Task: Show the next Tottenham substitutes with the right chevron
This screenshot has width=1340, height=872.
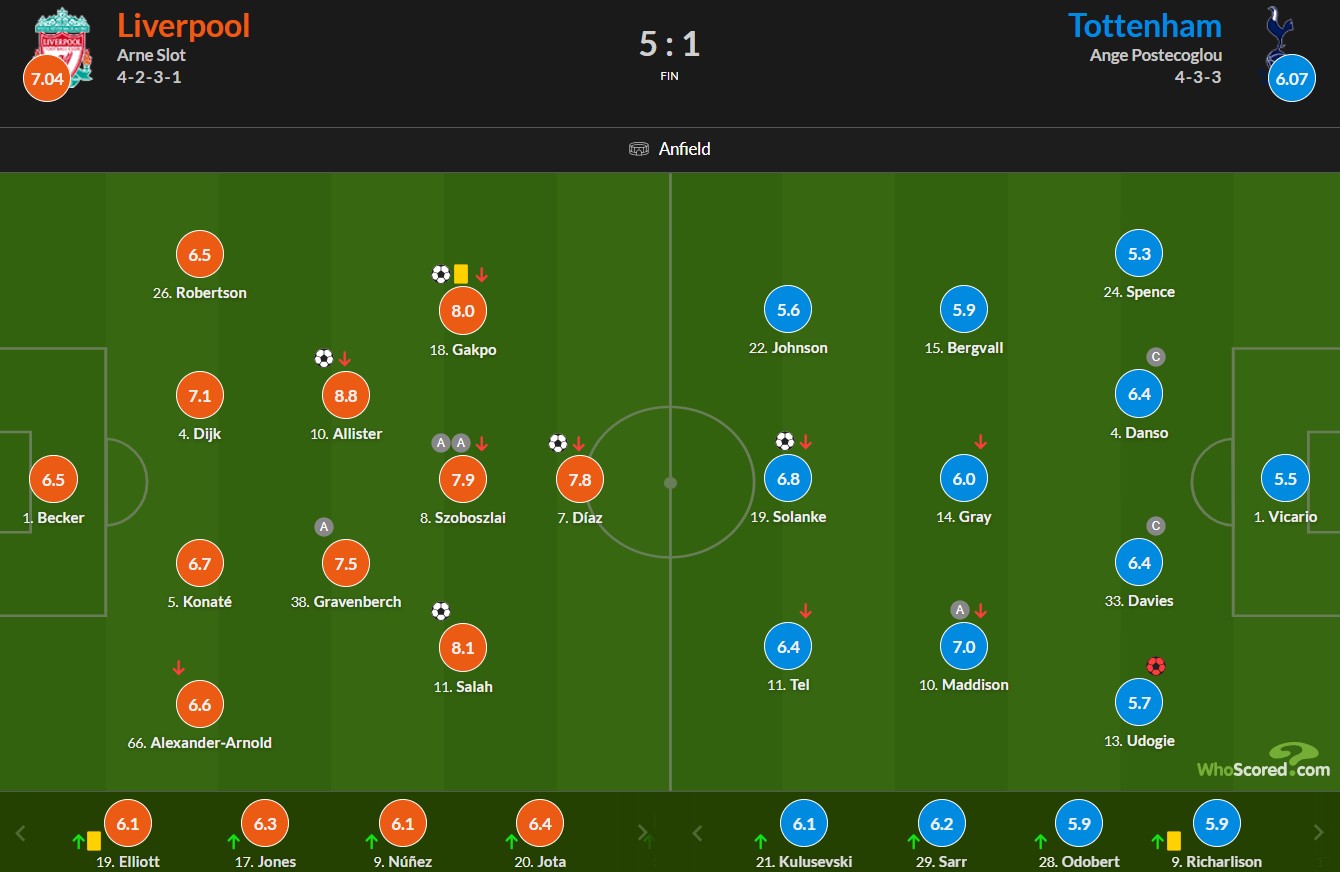Action: click(1320, 832)
